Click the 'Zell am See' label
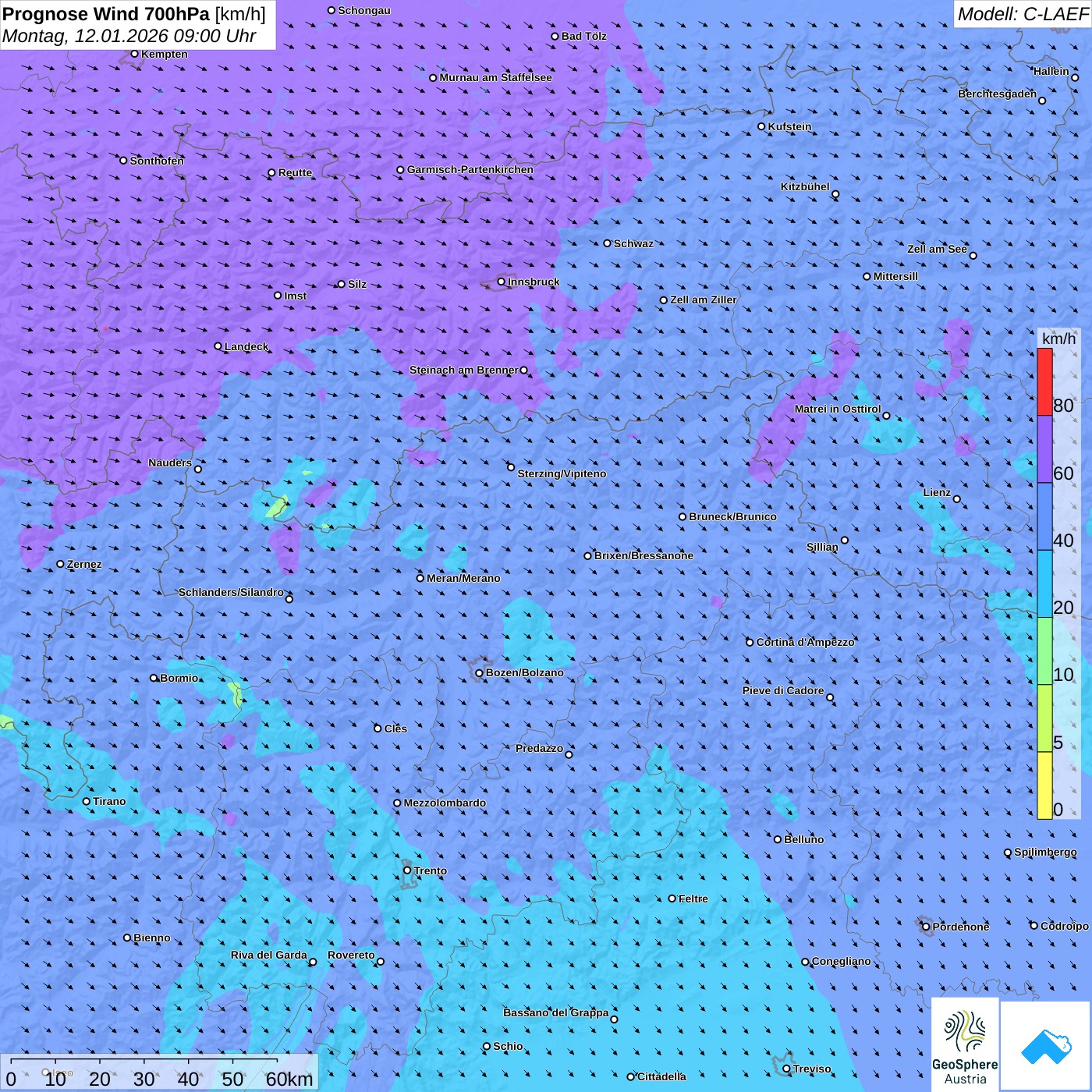The image size is (1092, 1092). click(x=937, y=249)
